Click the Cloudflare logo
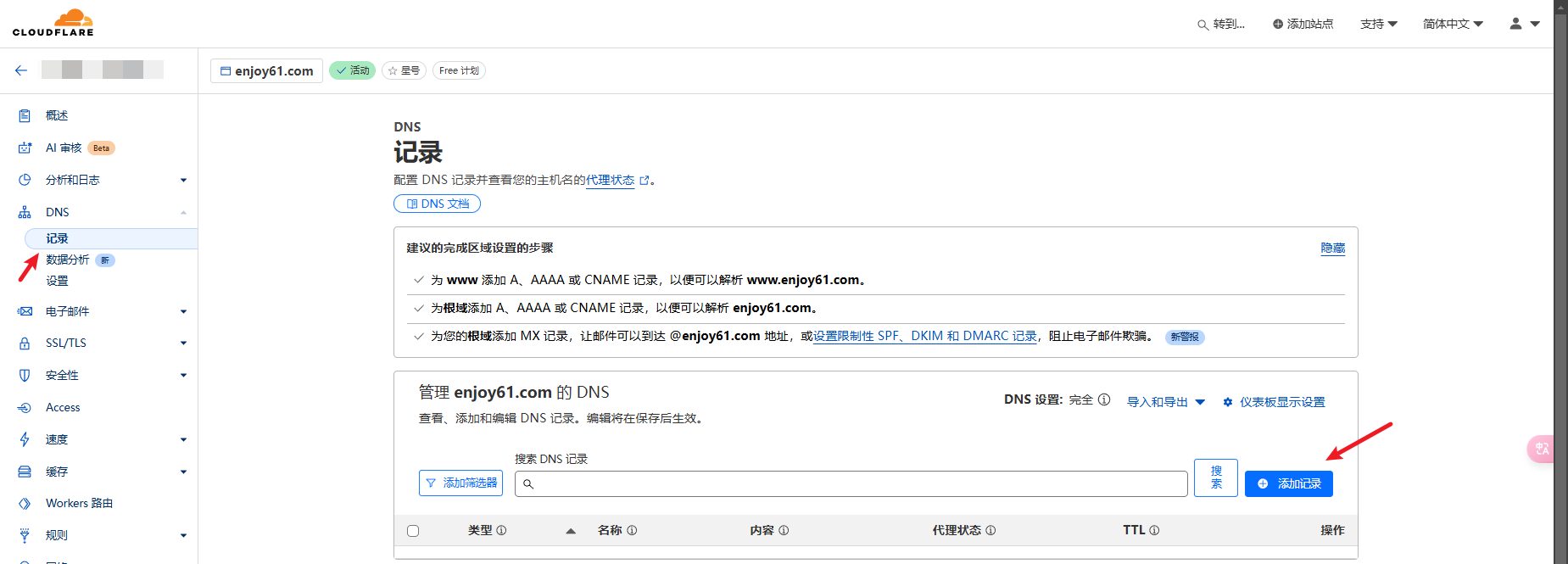Screen dimensions: 1568x564 (53, 23)
